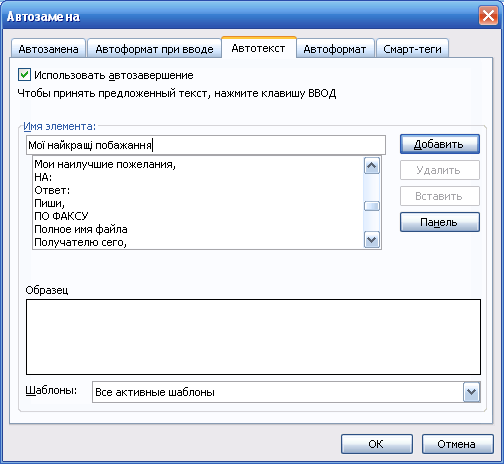Image resolution: width=504 pixels, height=464 pixels.
Task: Close the Автозамена dialog window
Action: click(x=488, y=16)
